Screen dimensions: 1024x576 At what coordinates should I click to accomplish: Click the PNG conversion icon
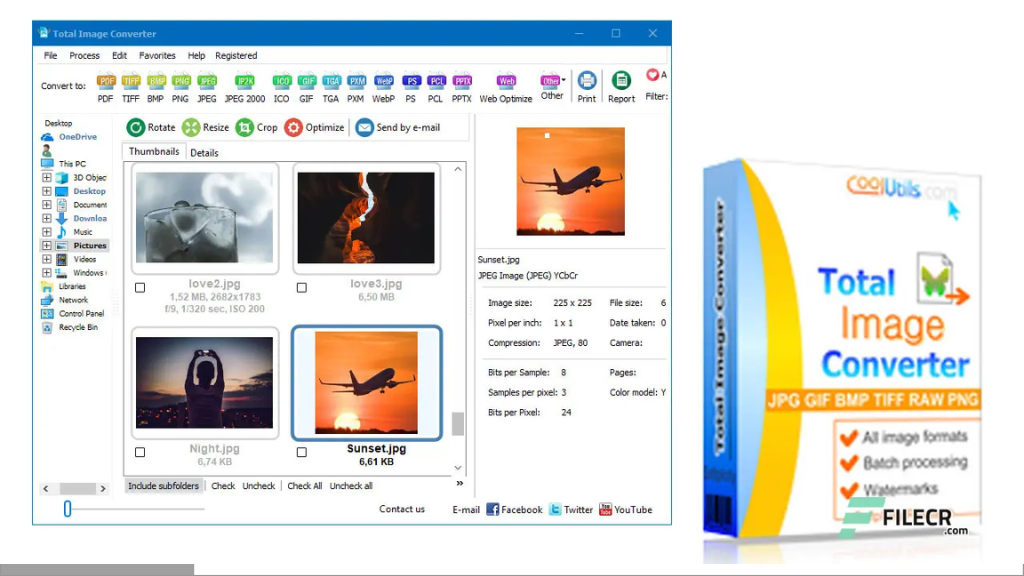[x=180, y=82]
